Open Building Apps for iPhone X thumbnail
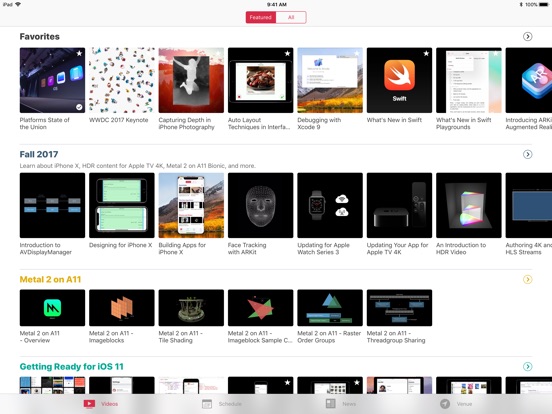This screenshot has height=414, width=552. coord(191,205)
